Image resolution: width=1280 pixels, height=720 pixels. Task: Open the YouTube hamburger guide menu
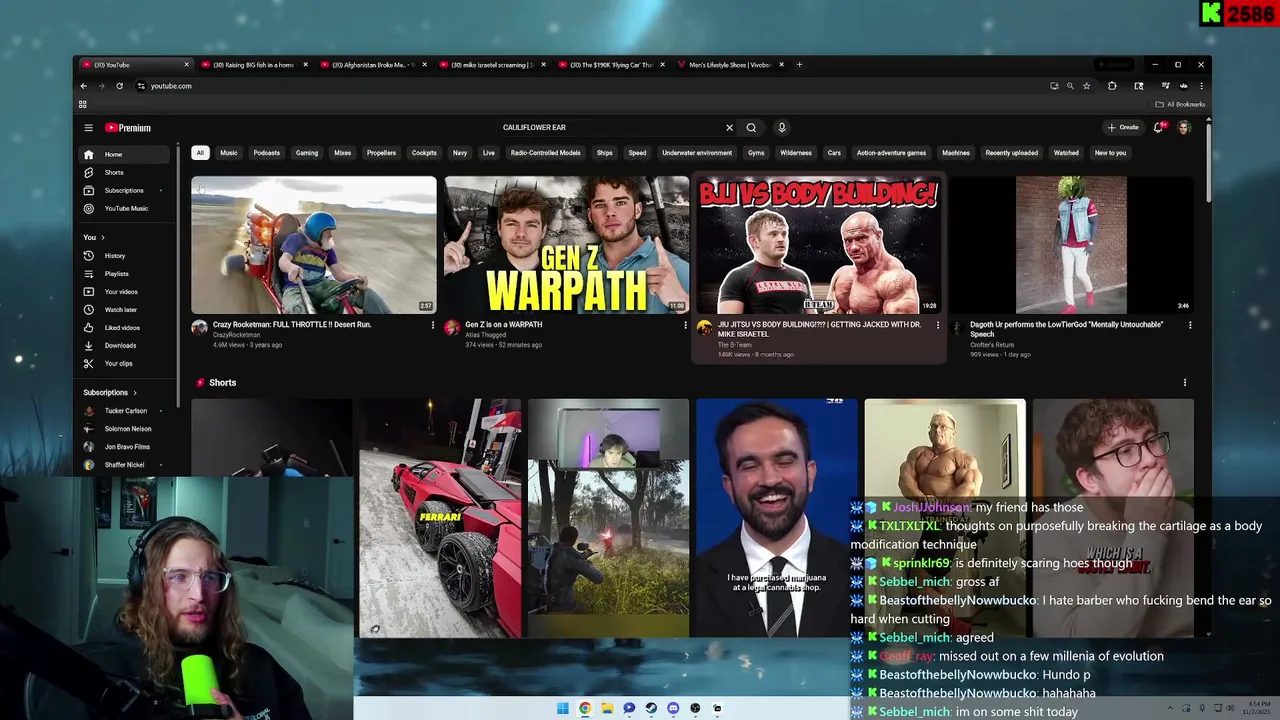point(88,128)
